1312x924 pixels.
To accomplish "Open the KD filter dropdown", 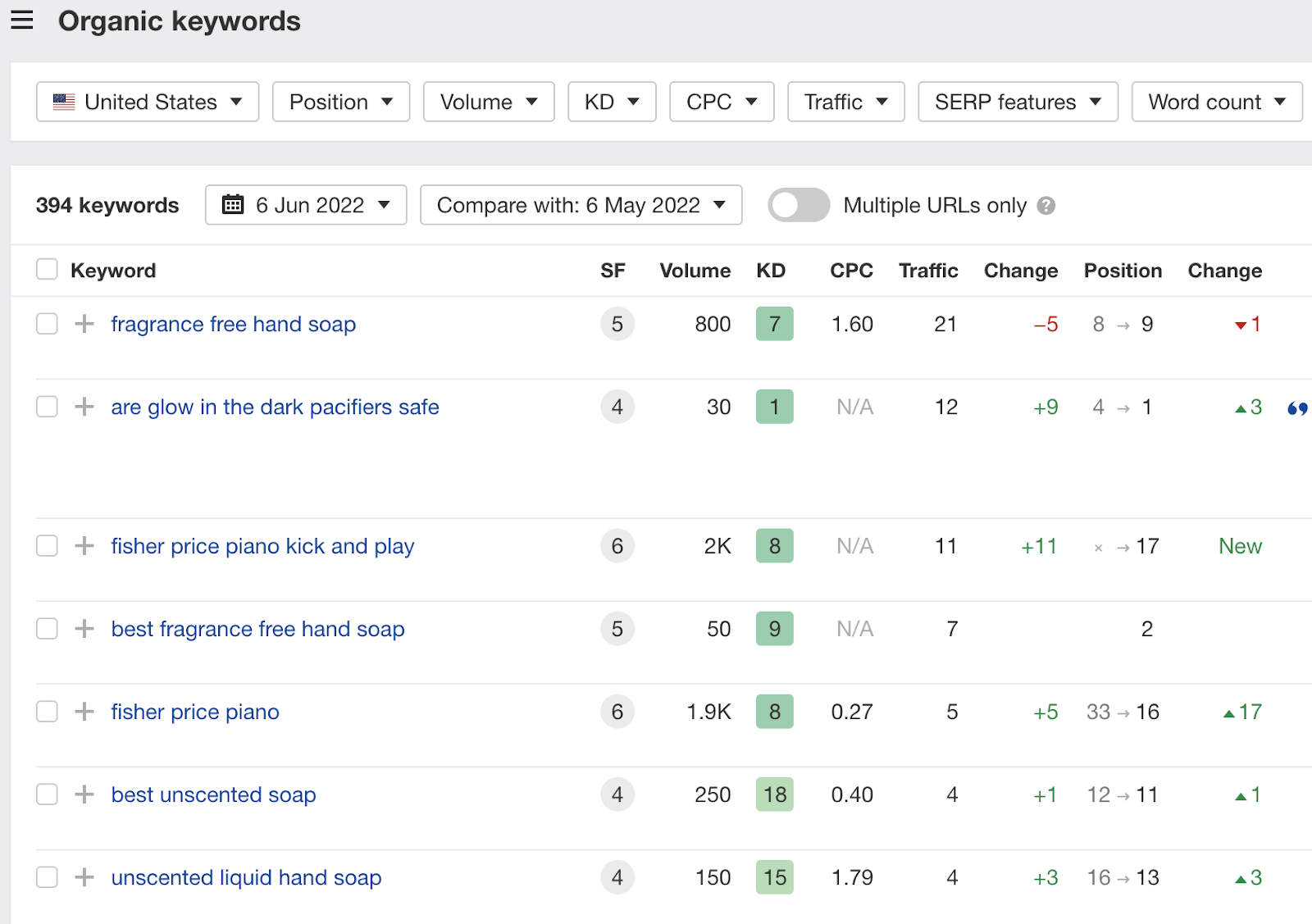I will 611,102.
